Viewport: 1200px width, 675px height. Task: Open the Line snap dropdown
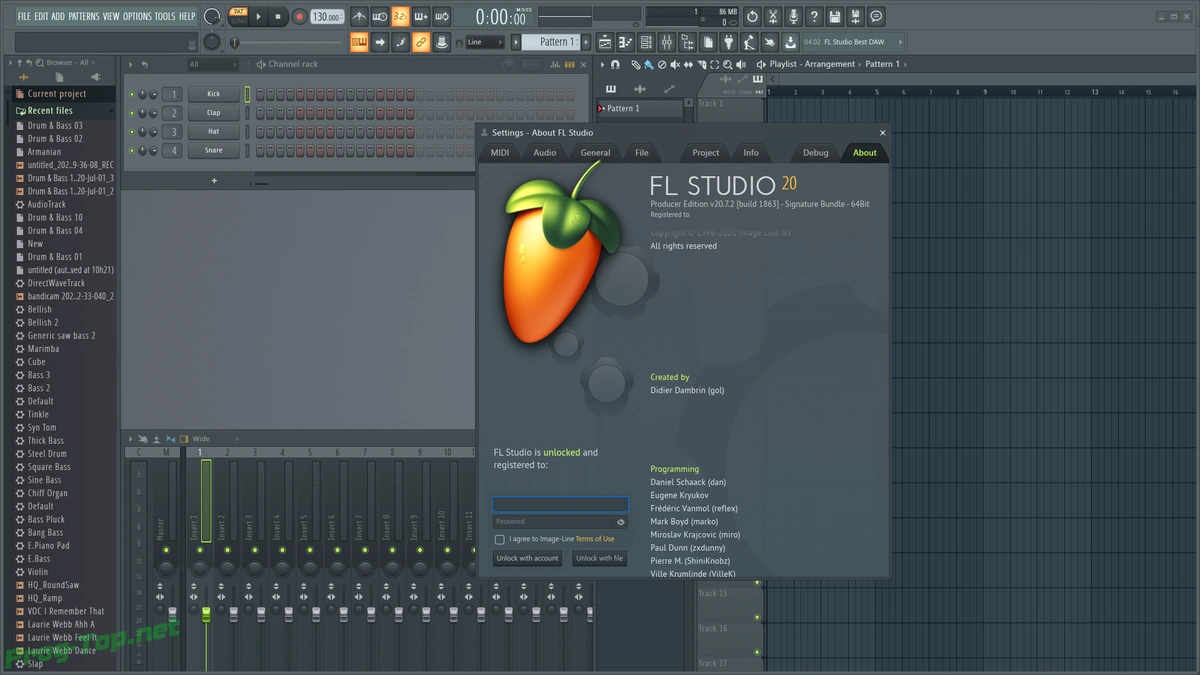pyautogui.click(x=485, y=42)
